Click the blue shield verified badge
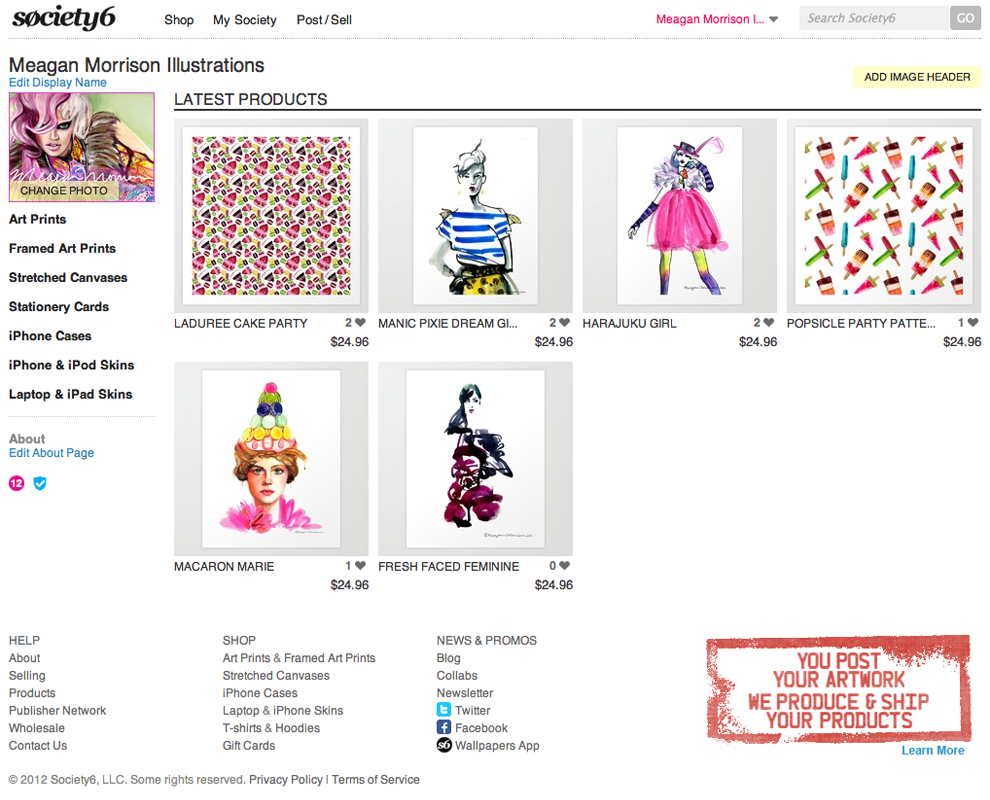Viewport: 990px width, 800px height. [x=40, y=484]
